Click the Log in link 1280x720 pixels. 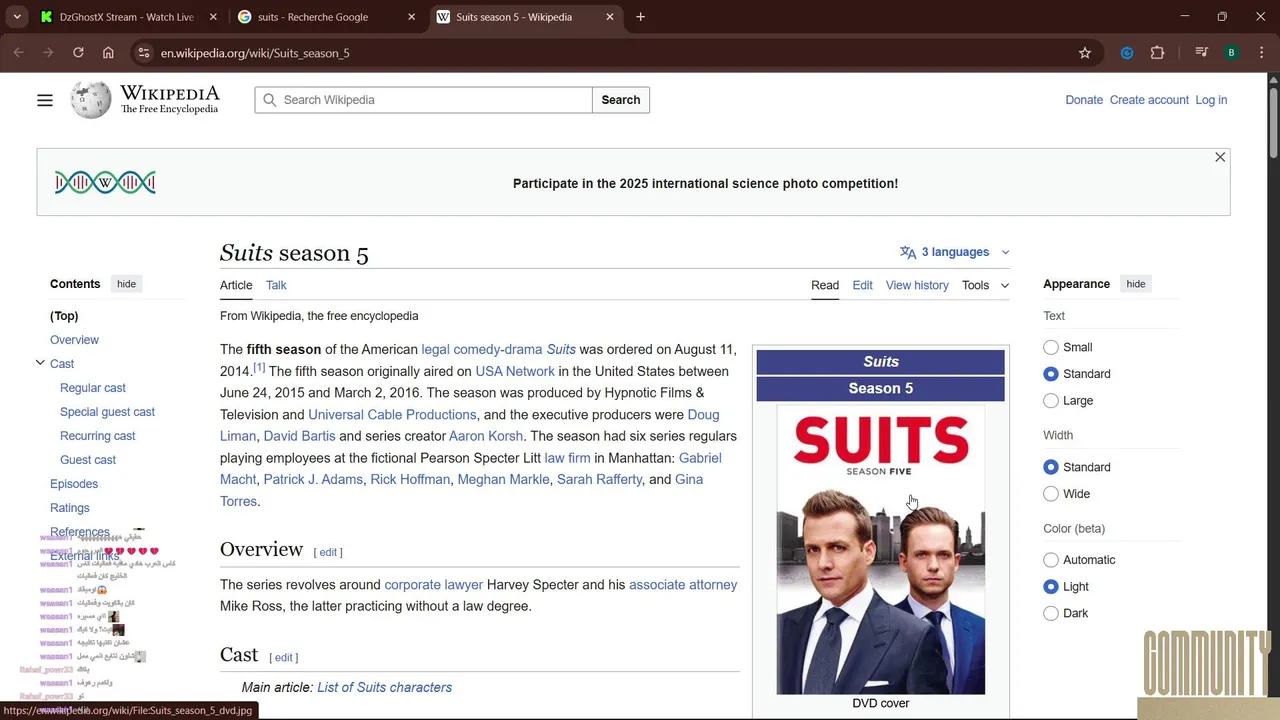click(1211, 100)
